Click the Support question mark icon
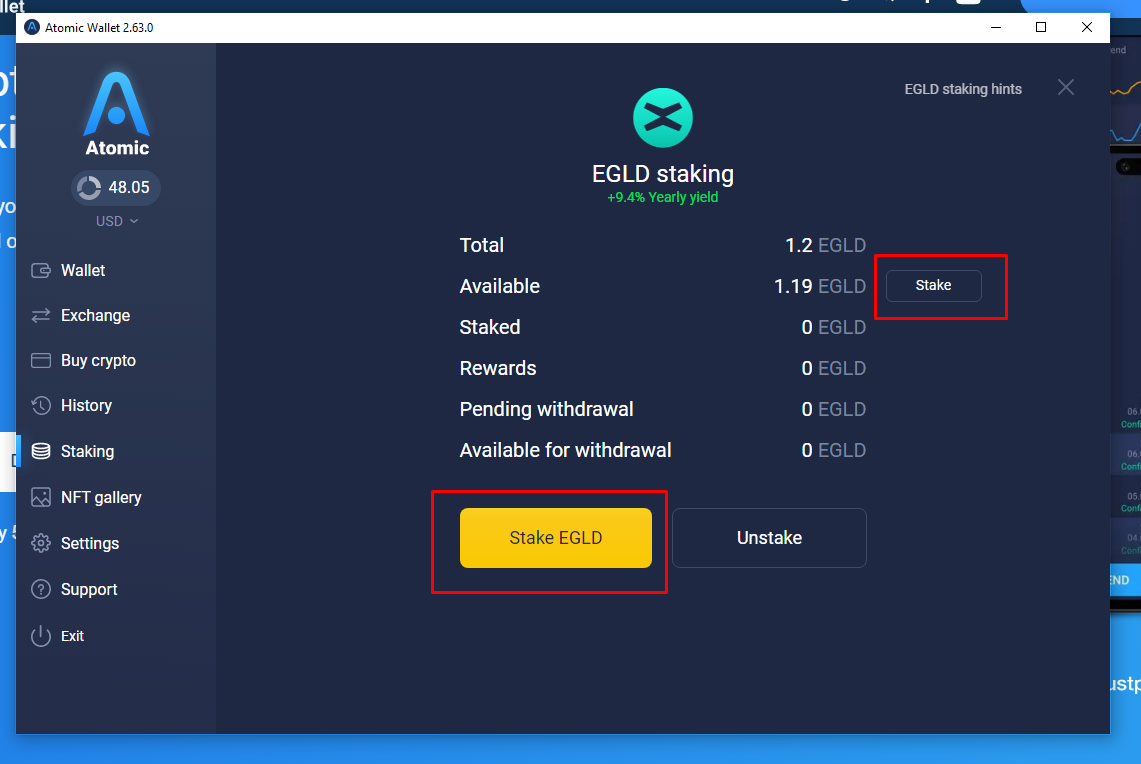The height and width of the screenshot is (764, 1141). coord(41,589)
